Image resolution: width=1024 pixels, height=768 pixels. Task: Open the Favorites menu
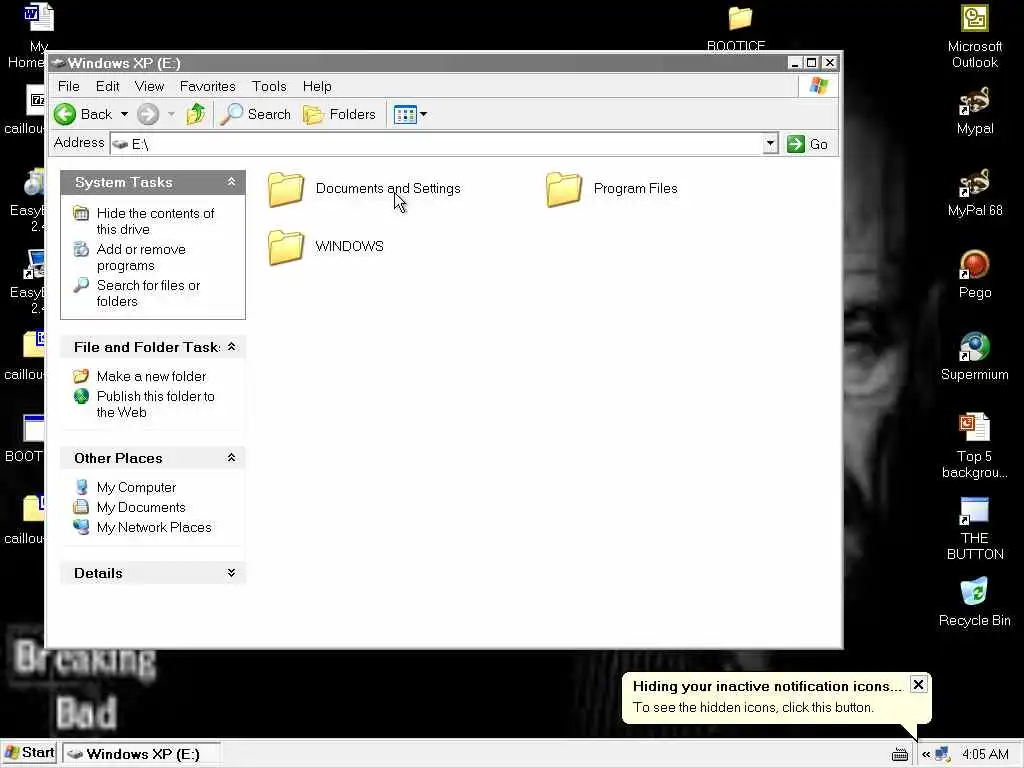click(208, 86)
